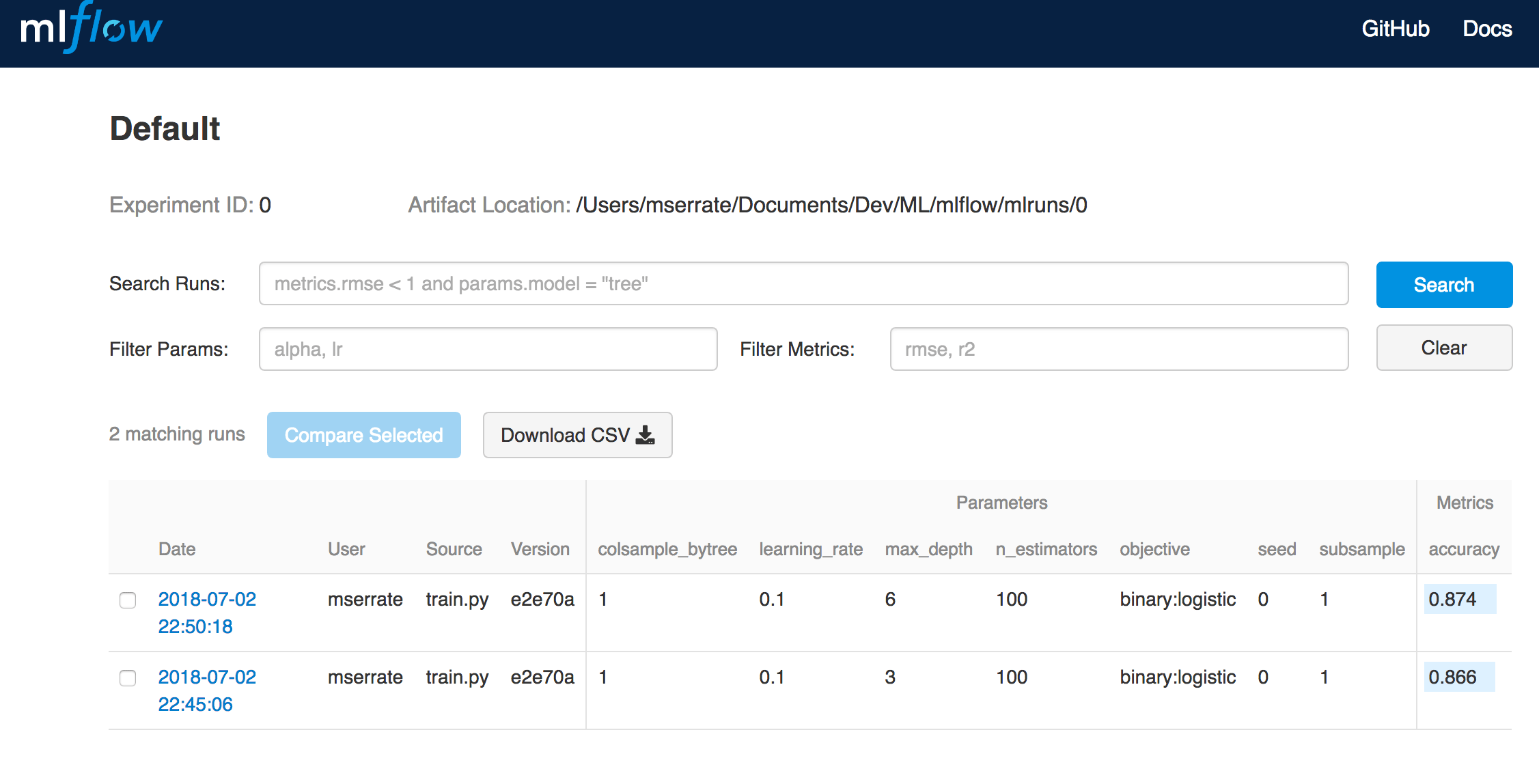Screen dimensions: 1539x784
Task: Click the accuracy column header
Action: click(1463, 549)
